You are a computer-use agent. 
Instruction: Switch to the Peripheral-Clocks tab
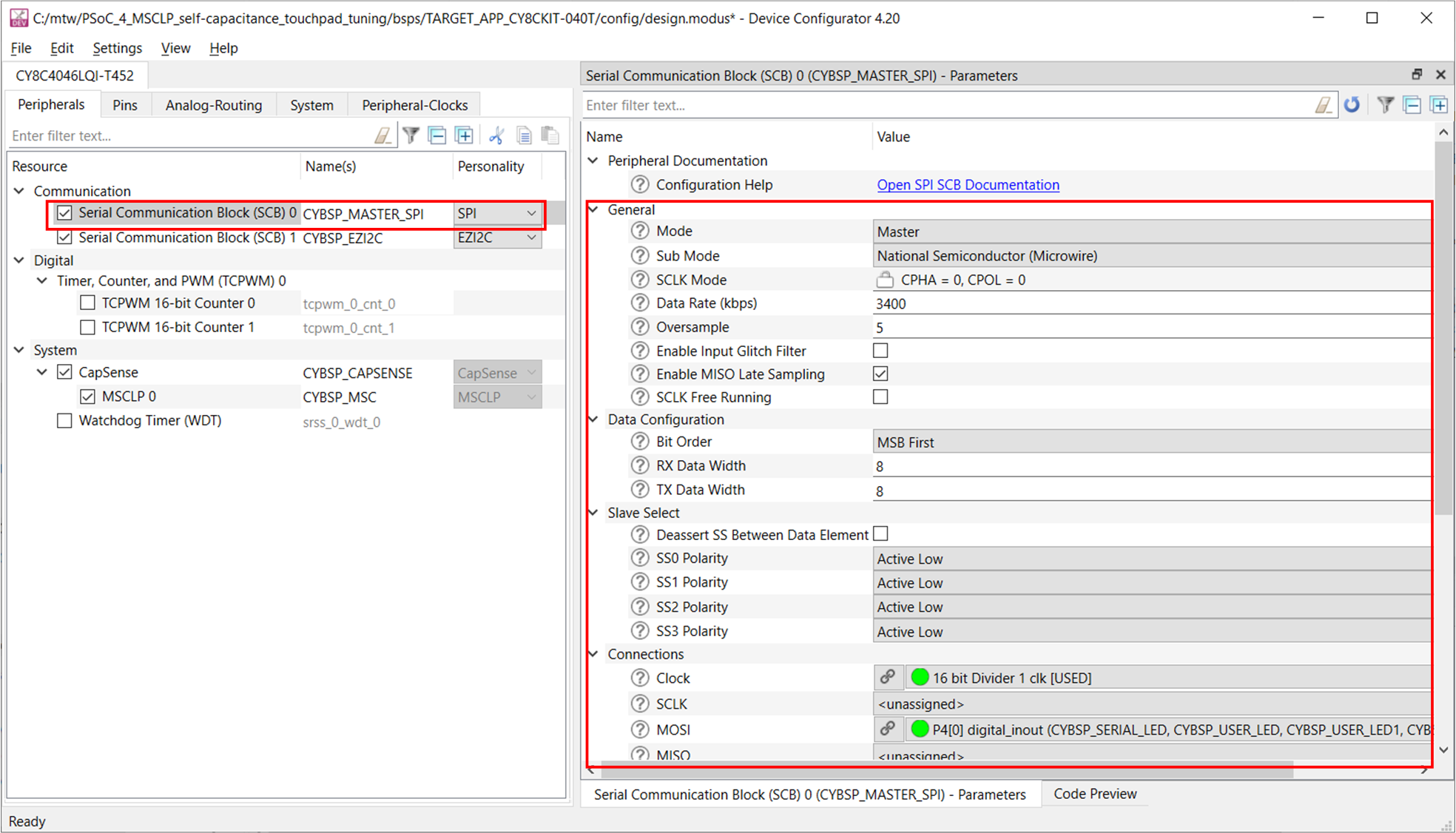tap(414, 105)
